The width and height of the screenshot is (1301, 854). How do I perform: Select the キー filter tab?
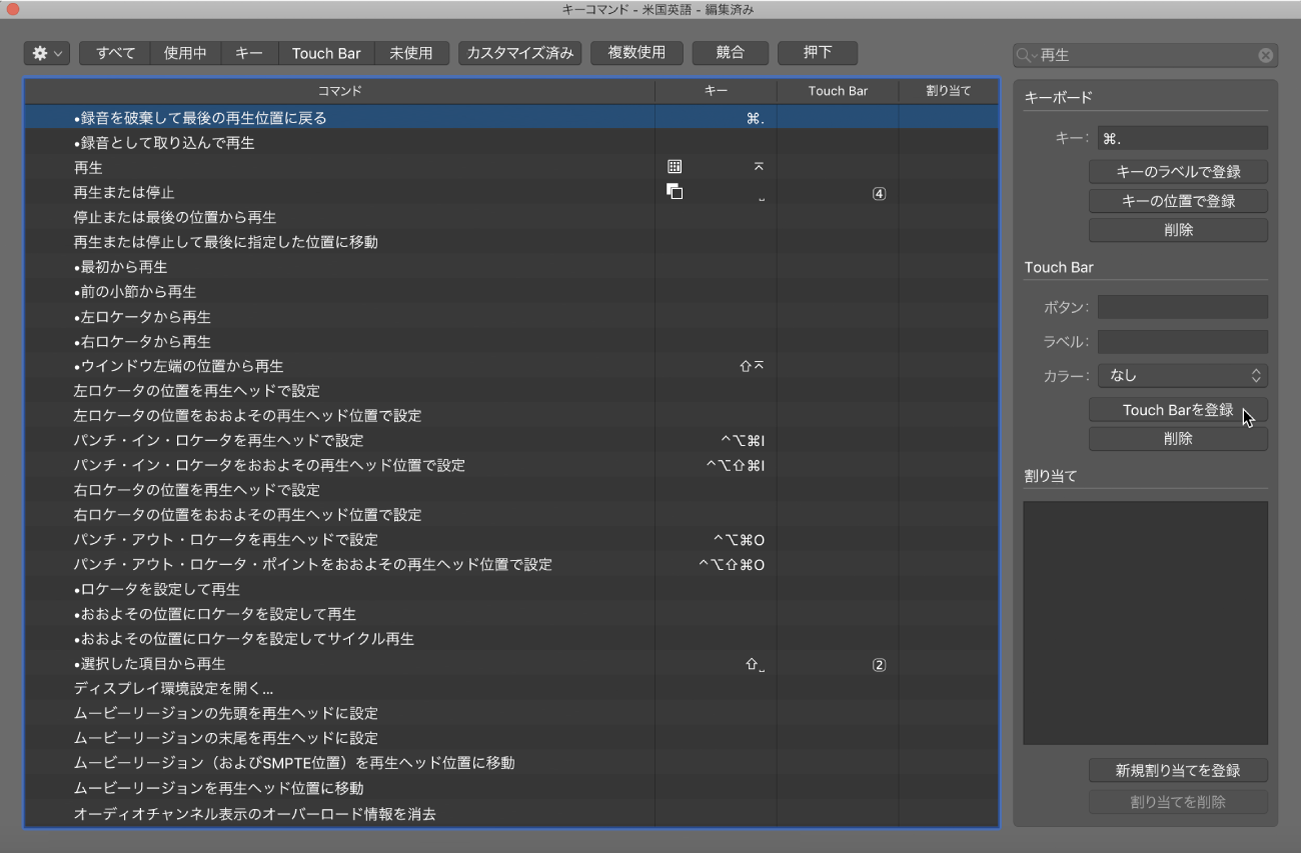click(x=249, y=53)
